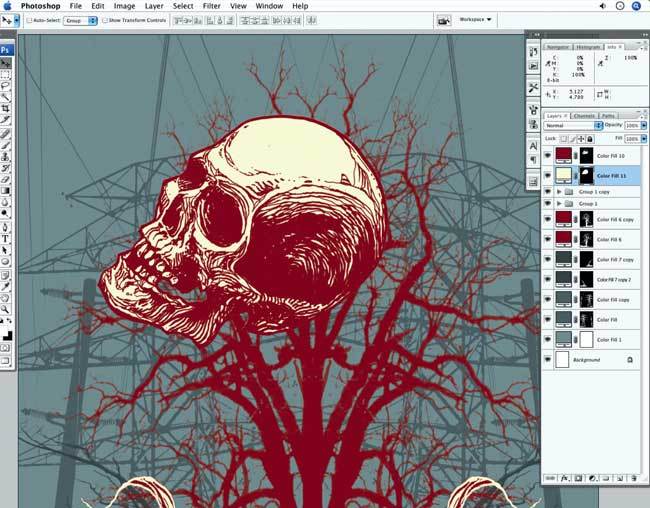The image size is (650, 508).
Task: Open the Fill slider arrow
Action: (x=644, y=139)
